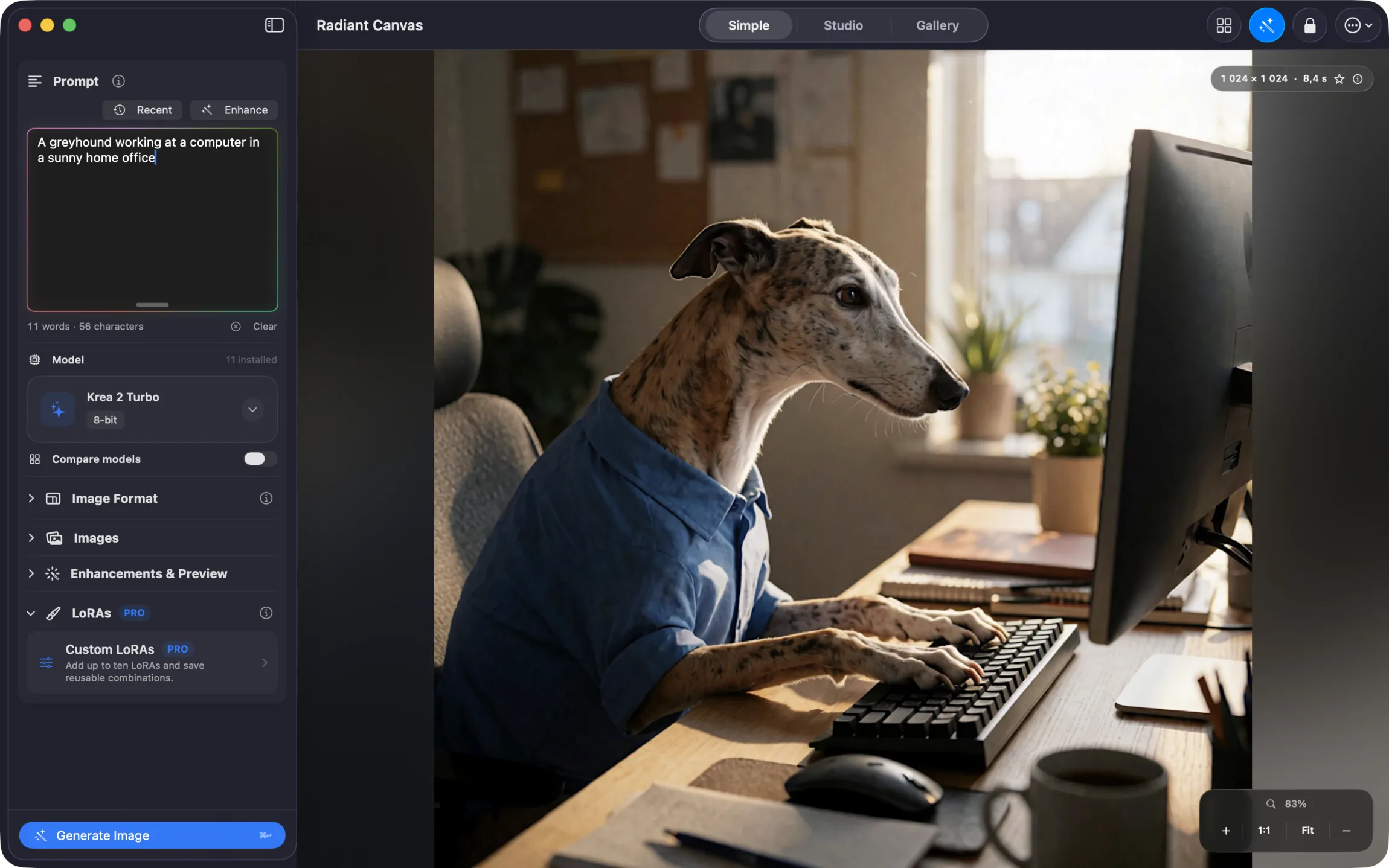The image size is (1389, 868).
Task: Open the more options ellipsis menu
Action: [1358, 25]
